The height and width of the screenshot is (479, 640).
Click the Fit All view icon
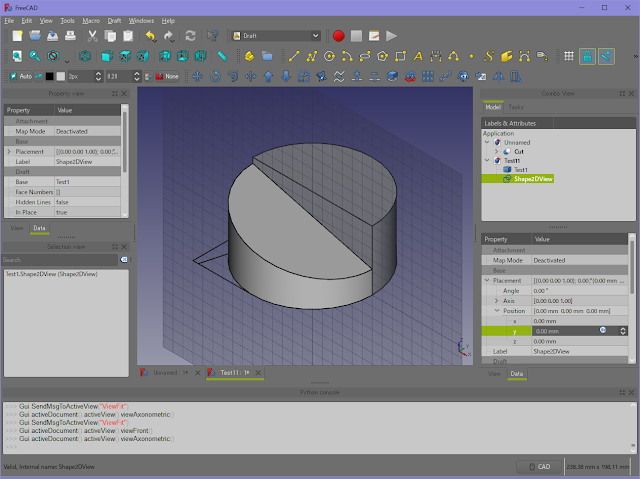click(x=15, y=56)
